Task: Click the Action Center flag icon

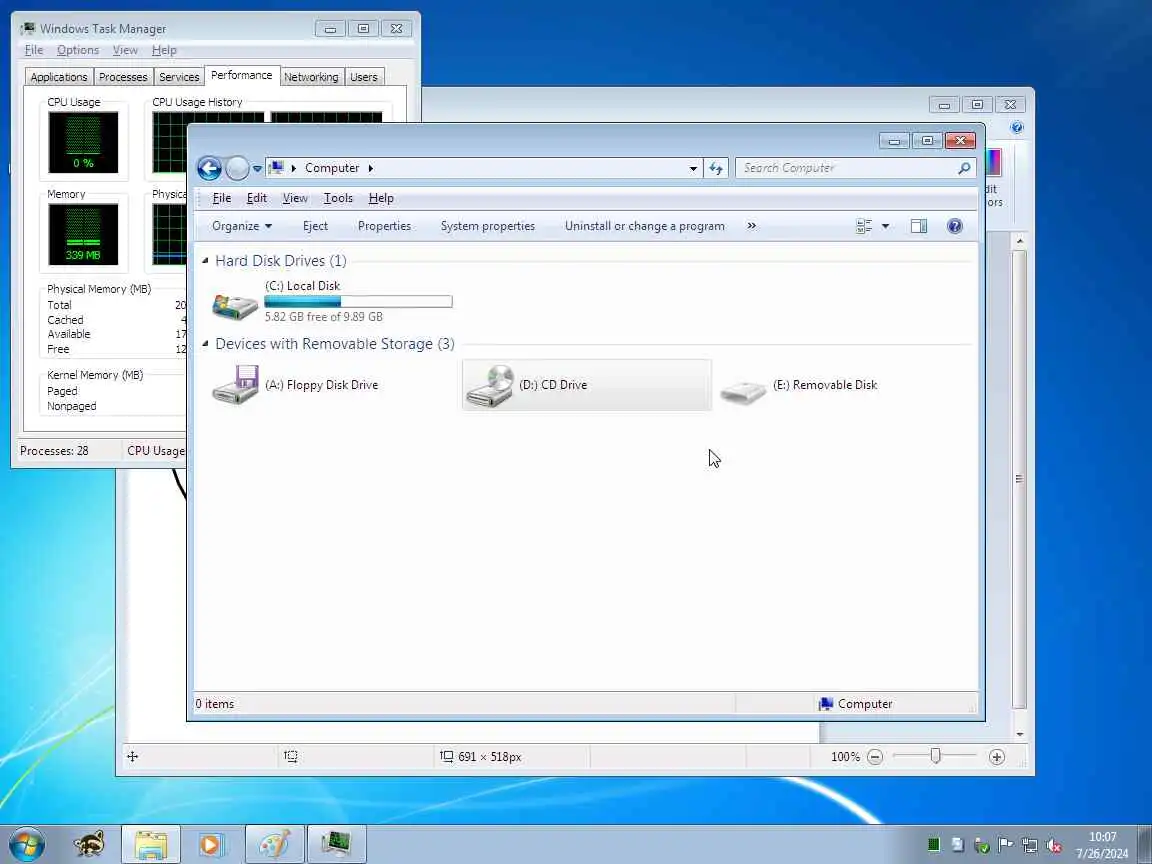Action: pos(1005,846)
